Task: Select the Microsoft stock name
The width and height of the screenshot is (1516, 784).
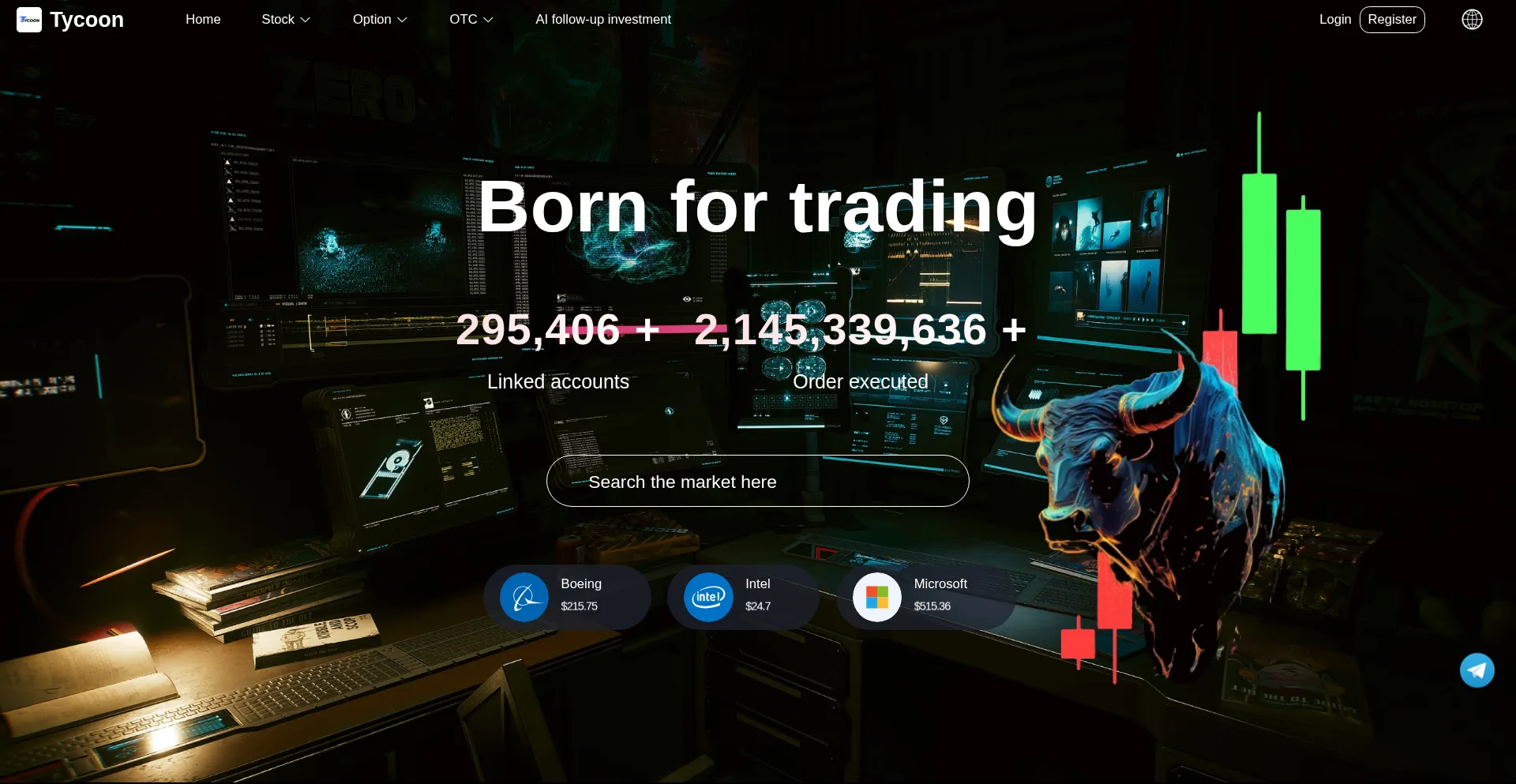Action: coord(940,584)
